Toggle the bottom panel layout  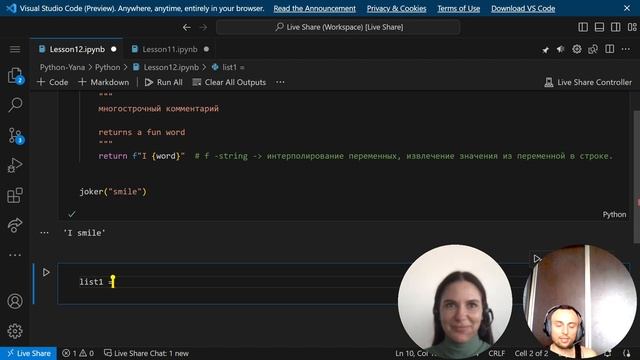point(599,27)
